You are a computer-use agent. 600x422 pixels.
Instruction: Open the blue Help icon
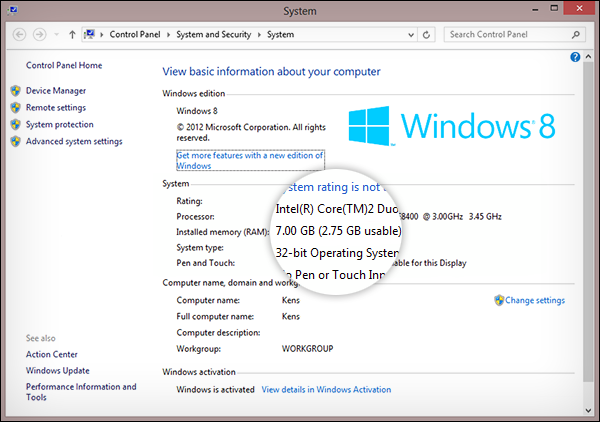(575, 57)
